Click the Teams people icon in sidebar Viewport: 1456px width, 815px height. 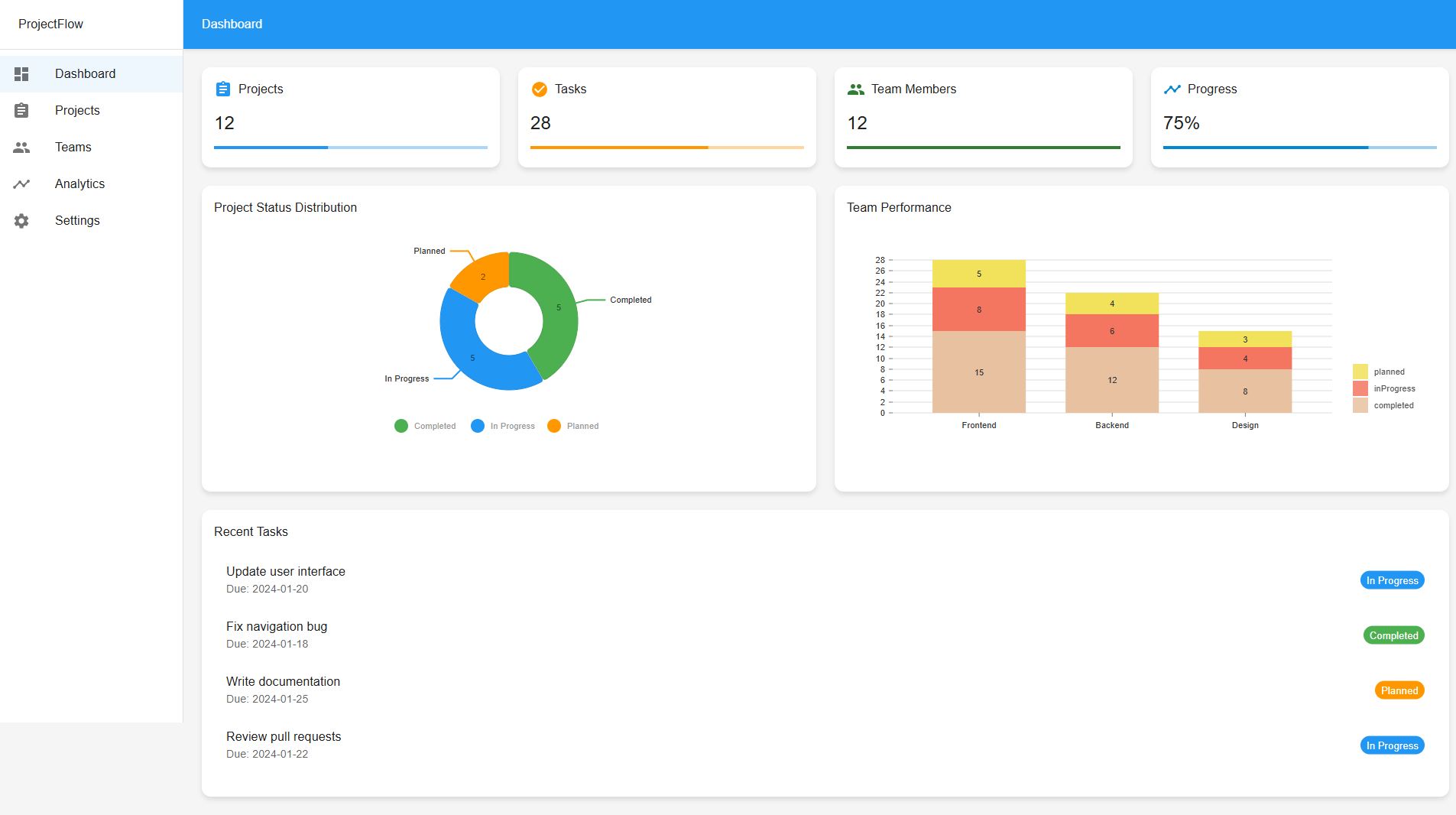tap(21, 148)
